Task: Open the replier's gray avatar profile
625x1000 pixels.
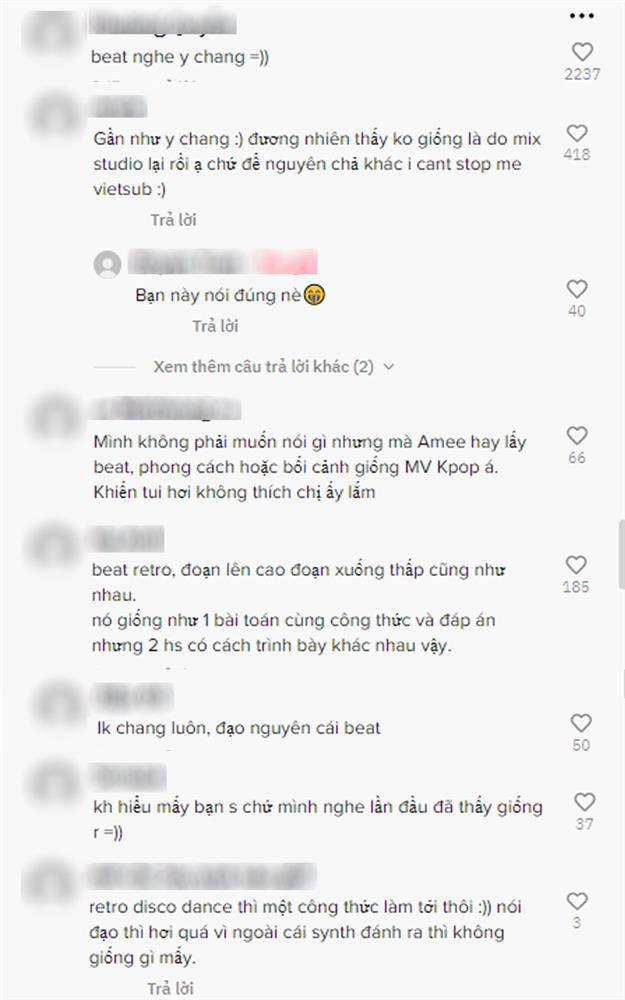Action: [108, 263]
